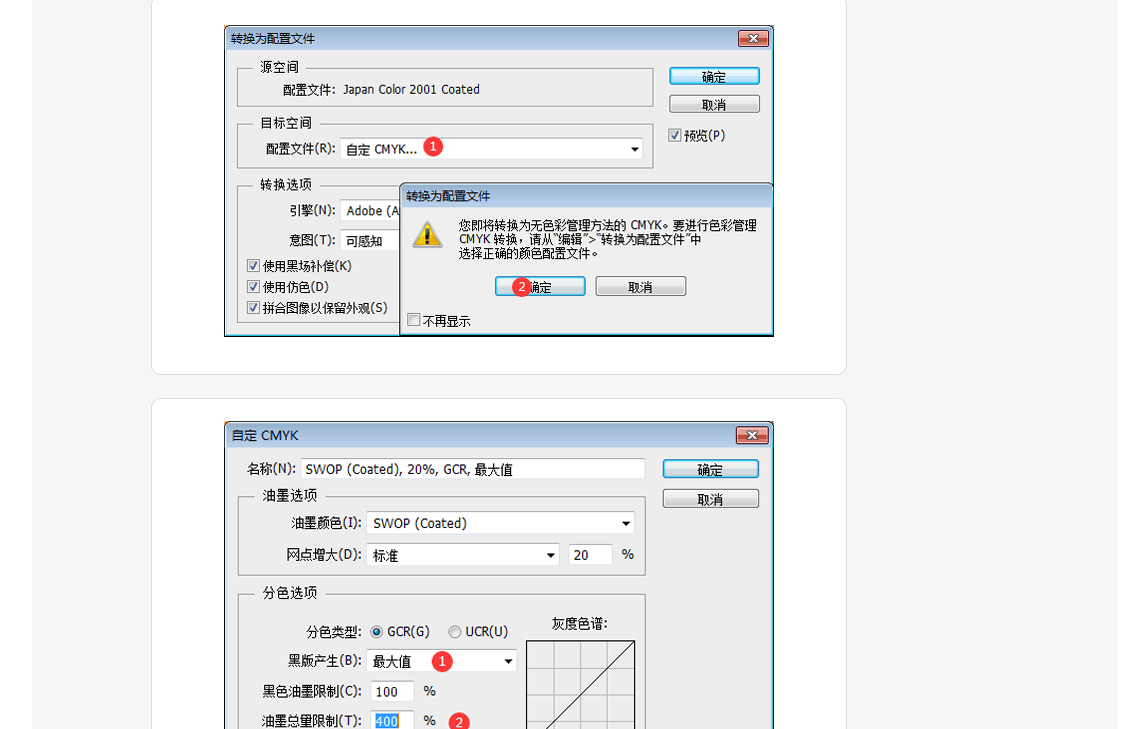The width and height of the screenshot is (1146, 729).
Task: Disable the 预览 preview checkbox
Action: (675, 135)
